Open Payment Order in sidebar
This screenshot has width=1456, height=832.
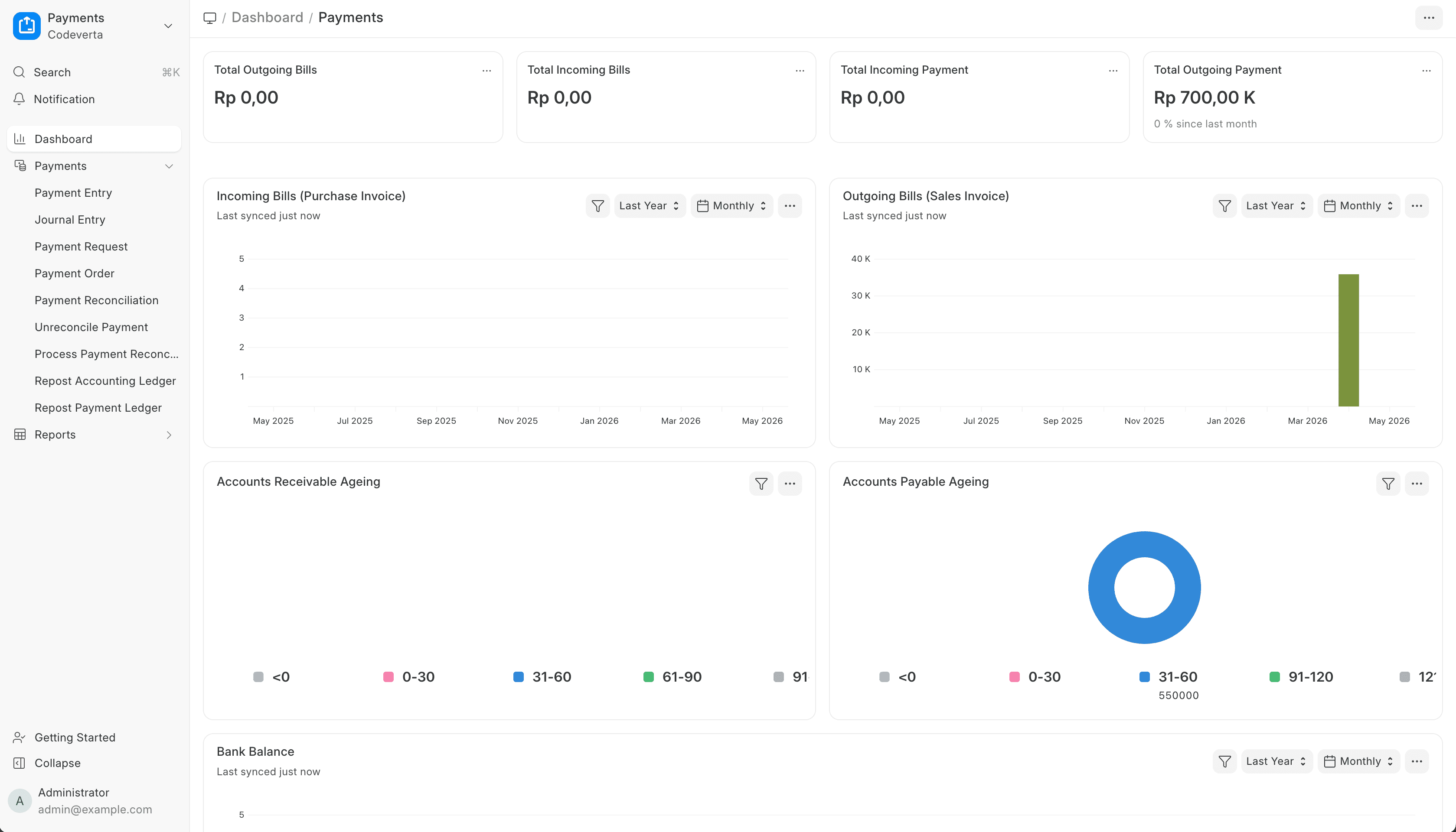click(x=74, y=273)
